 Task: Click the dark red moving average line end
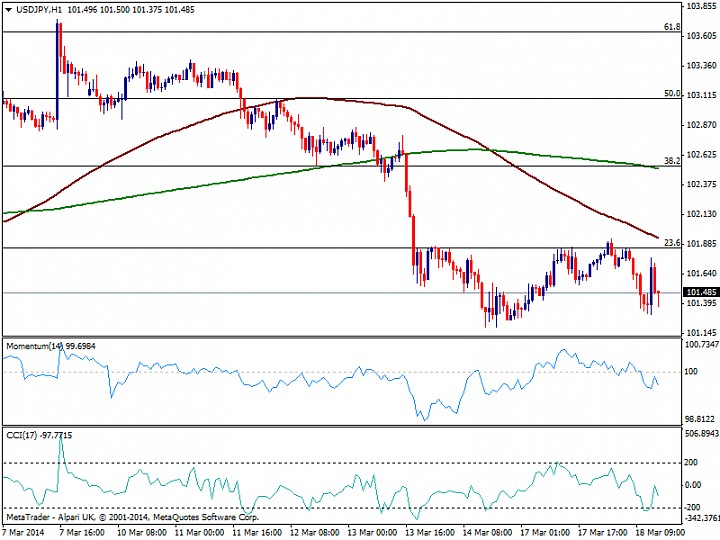(657, 237)
